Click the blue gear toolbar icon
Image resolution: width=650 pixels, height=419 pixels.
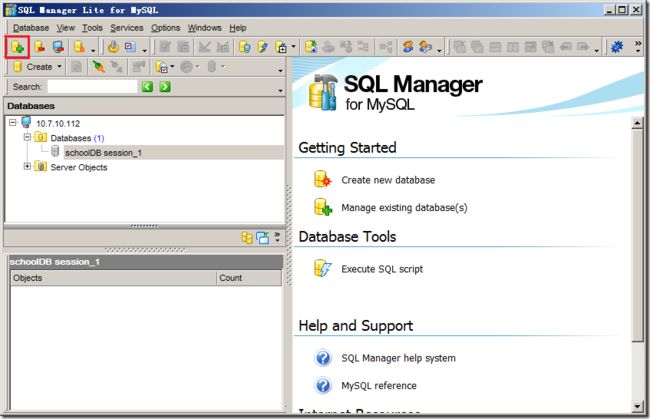(x=617, y=47)
